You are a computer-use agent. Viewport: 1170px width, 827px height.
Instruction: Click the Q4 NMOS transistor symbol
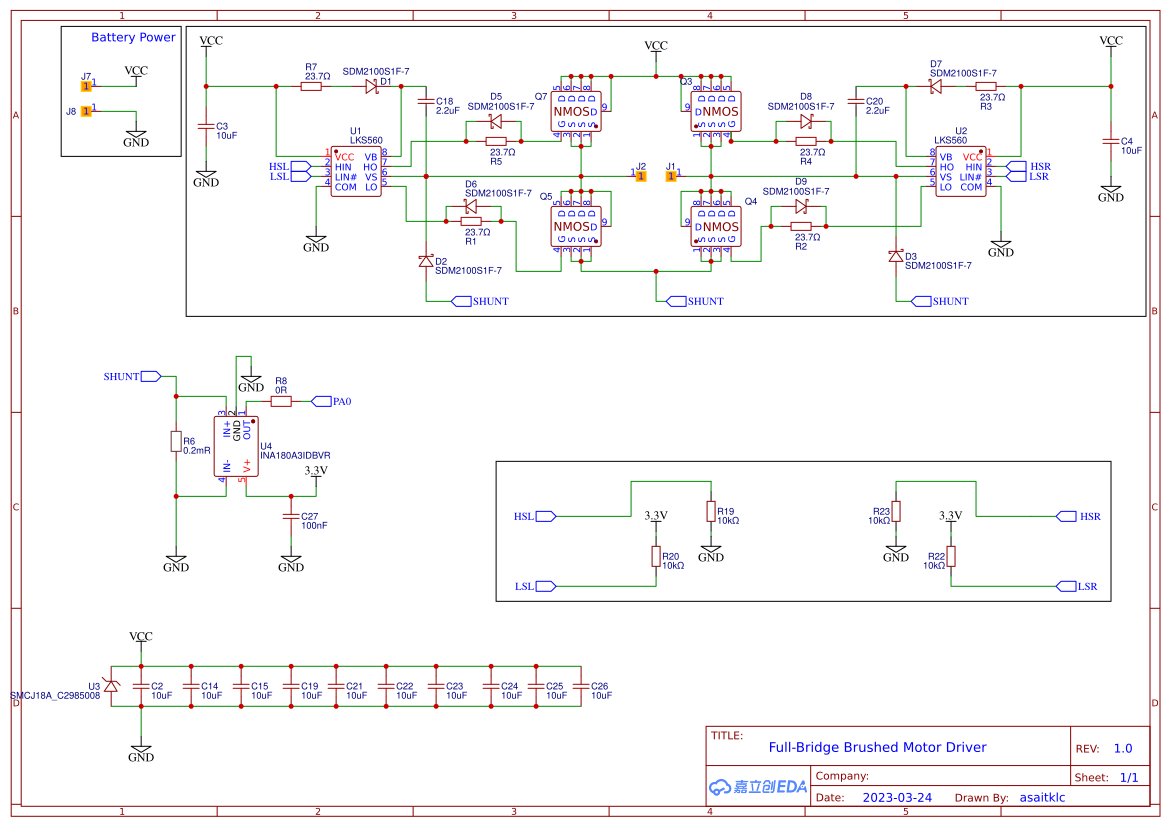pyautogui.click(x=713, y=226)
